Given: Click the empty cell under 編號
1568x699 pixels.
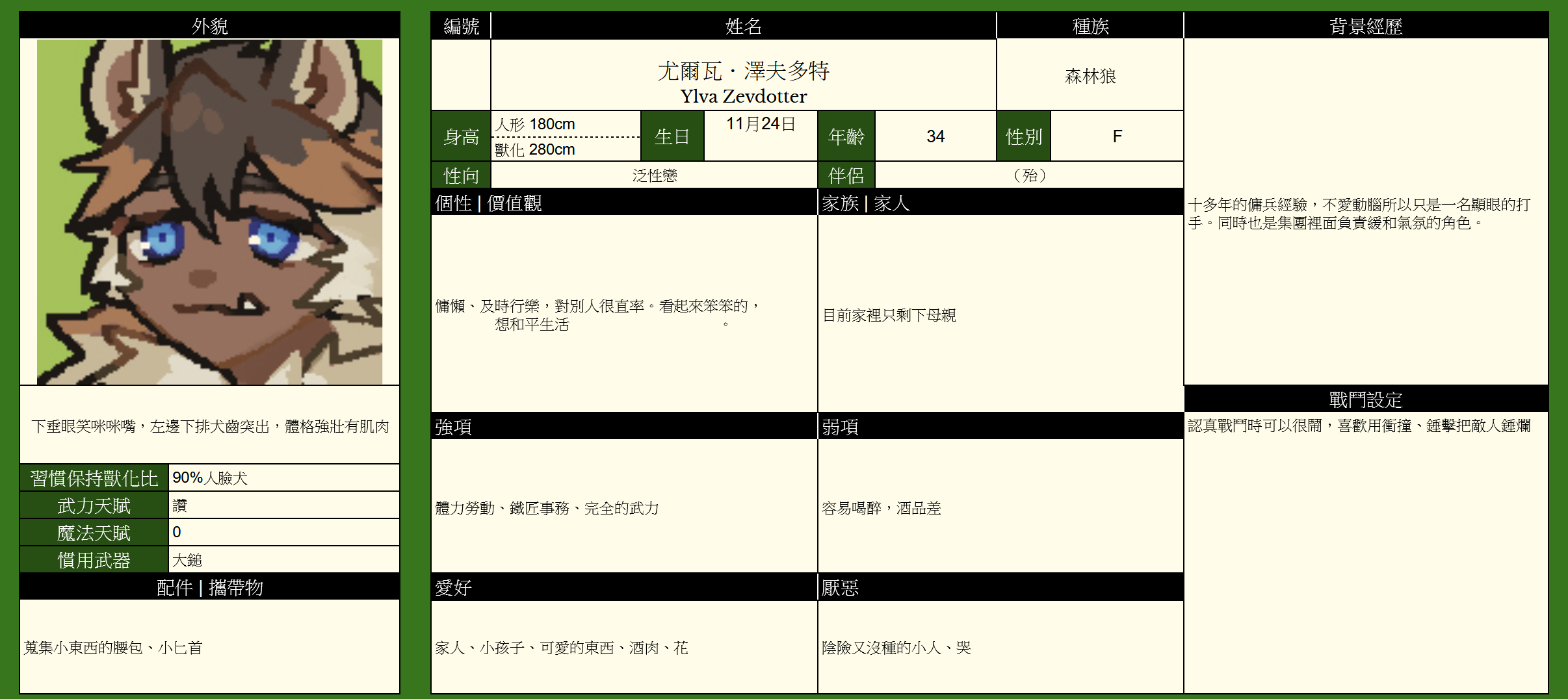Looking at the screenshot, I should tap(460, 74).
